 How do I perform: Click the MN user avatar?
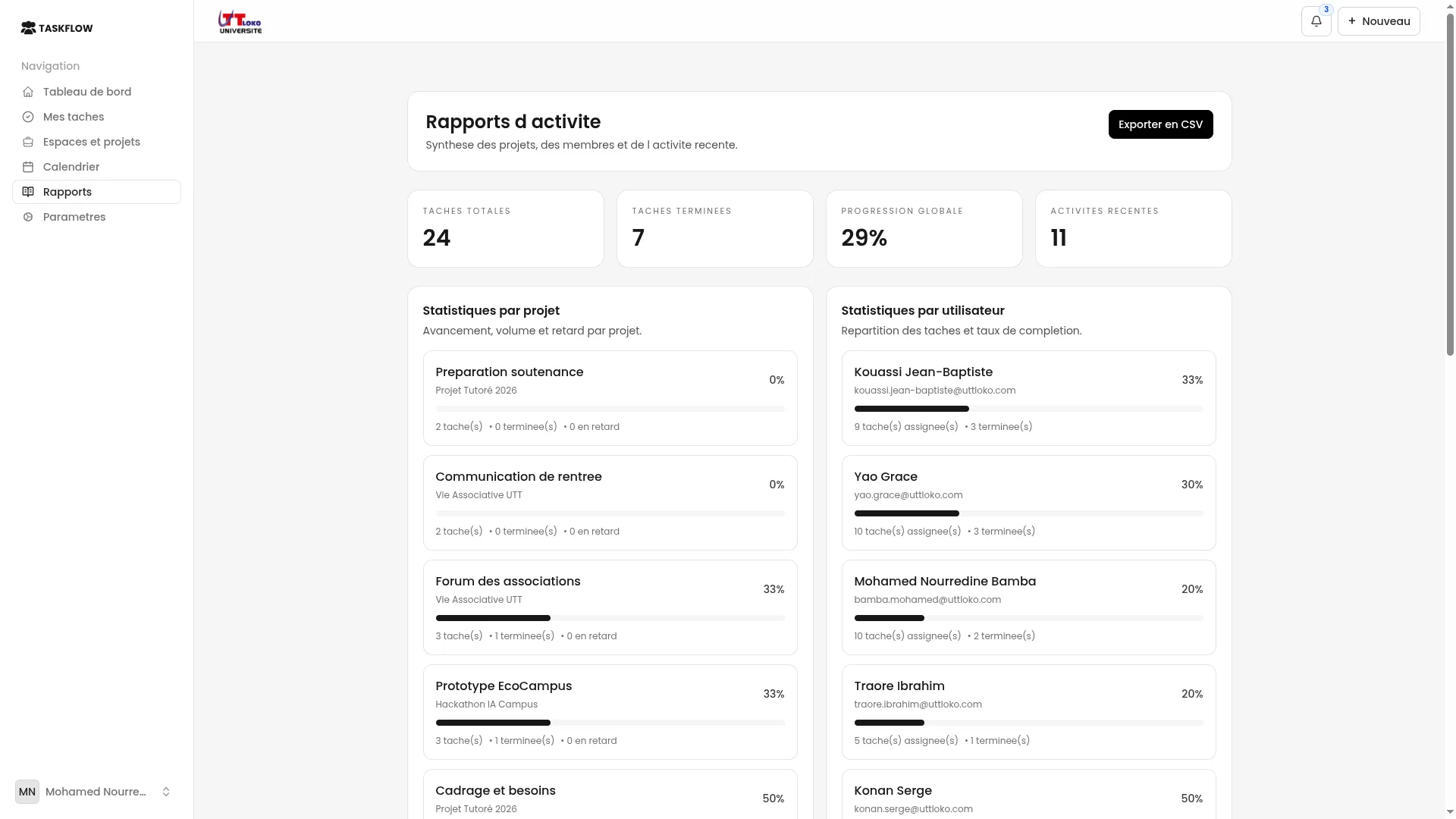coord(27,792)
